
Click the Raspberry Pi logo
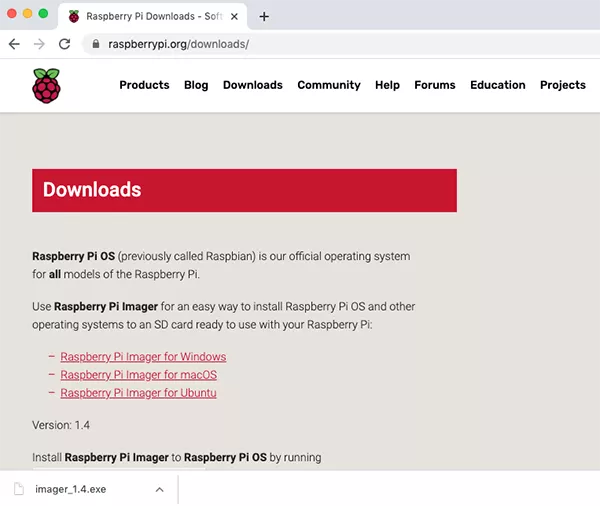point(46,86)
